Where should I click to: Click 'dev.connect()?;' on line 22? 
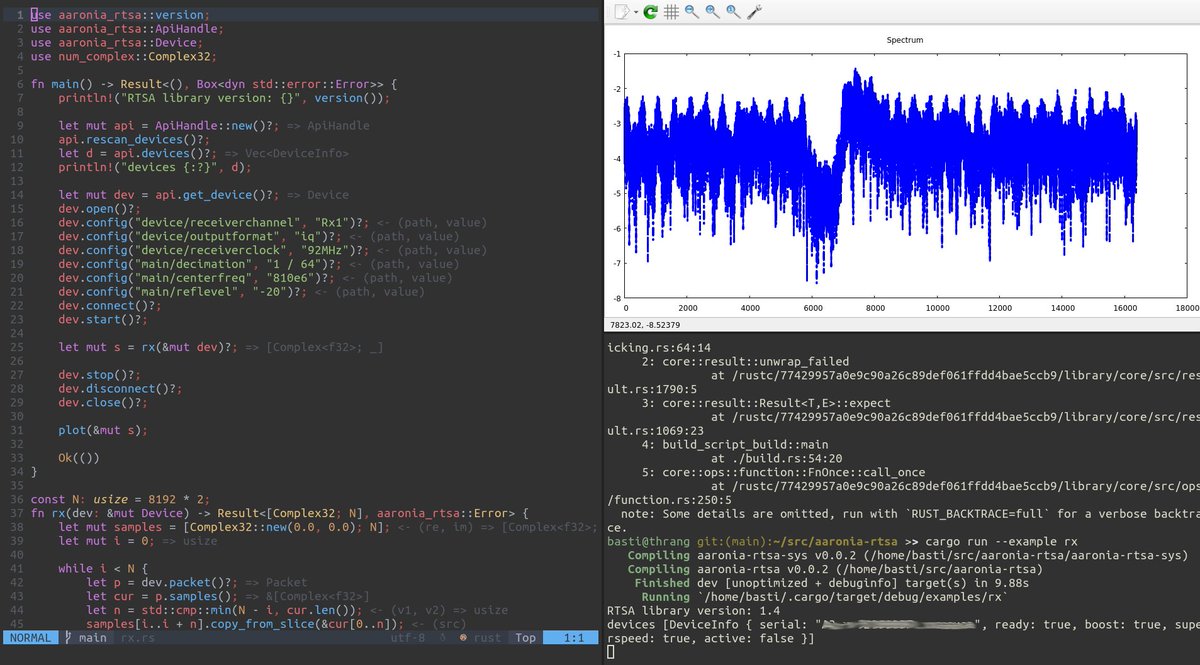(110, 304)
